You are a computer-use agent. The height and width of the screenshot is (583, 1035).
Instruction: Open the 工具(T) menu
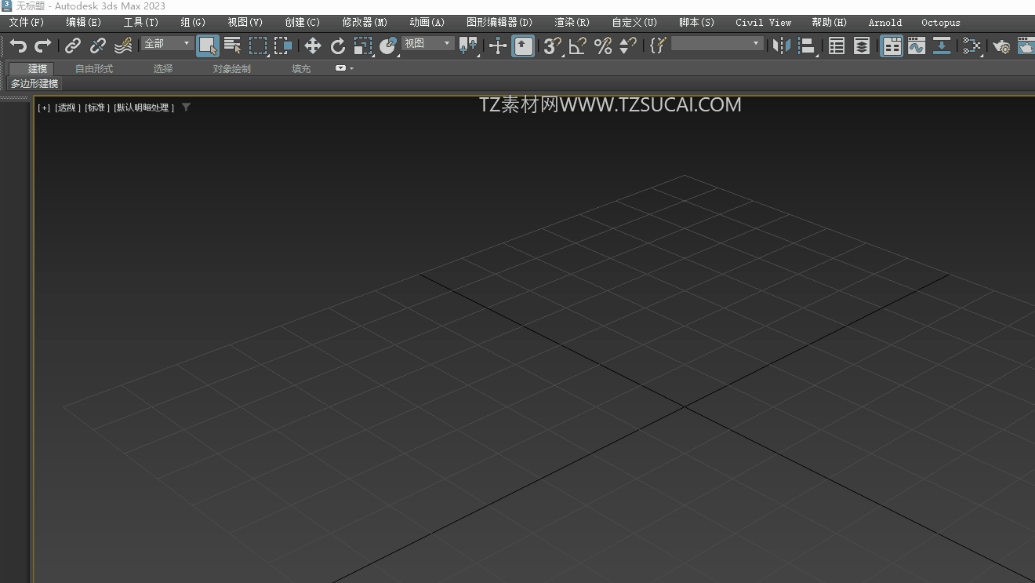point(141,22)
